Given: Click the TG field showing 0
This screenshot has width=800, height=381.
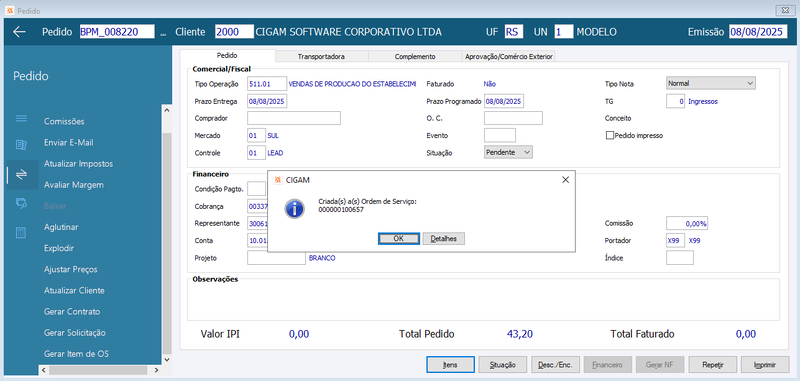Looking at the screenshot, I should 676,101.
